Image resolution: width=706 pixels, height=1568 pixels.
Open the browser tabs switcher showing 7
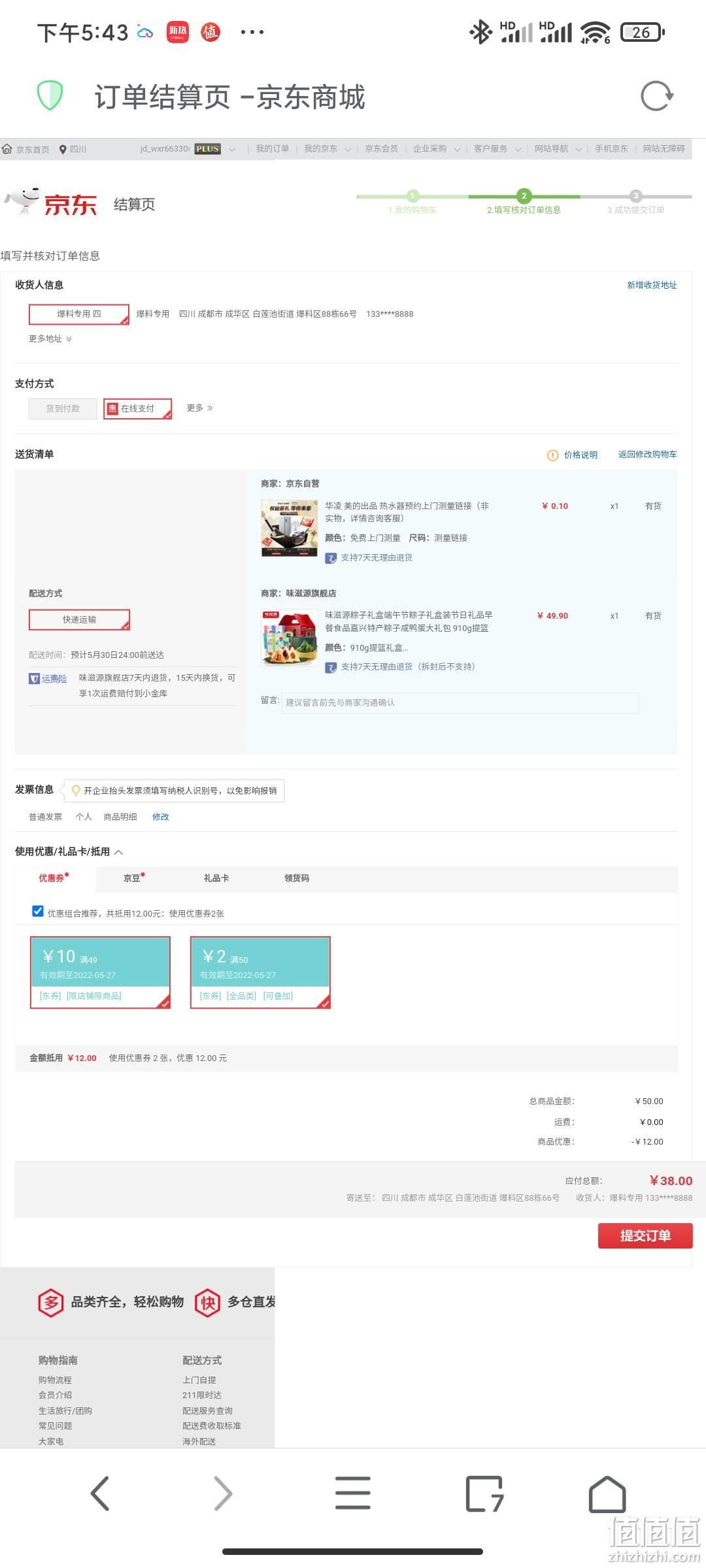(484, 1494)
